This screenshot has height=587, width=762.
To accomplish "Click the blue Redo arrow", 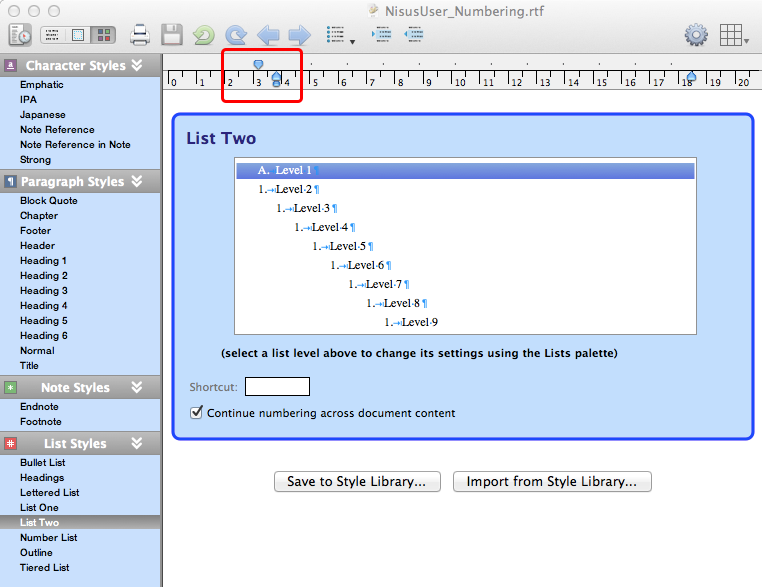I will click(236, 35).
